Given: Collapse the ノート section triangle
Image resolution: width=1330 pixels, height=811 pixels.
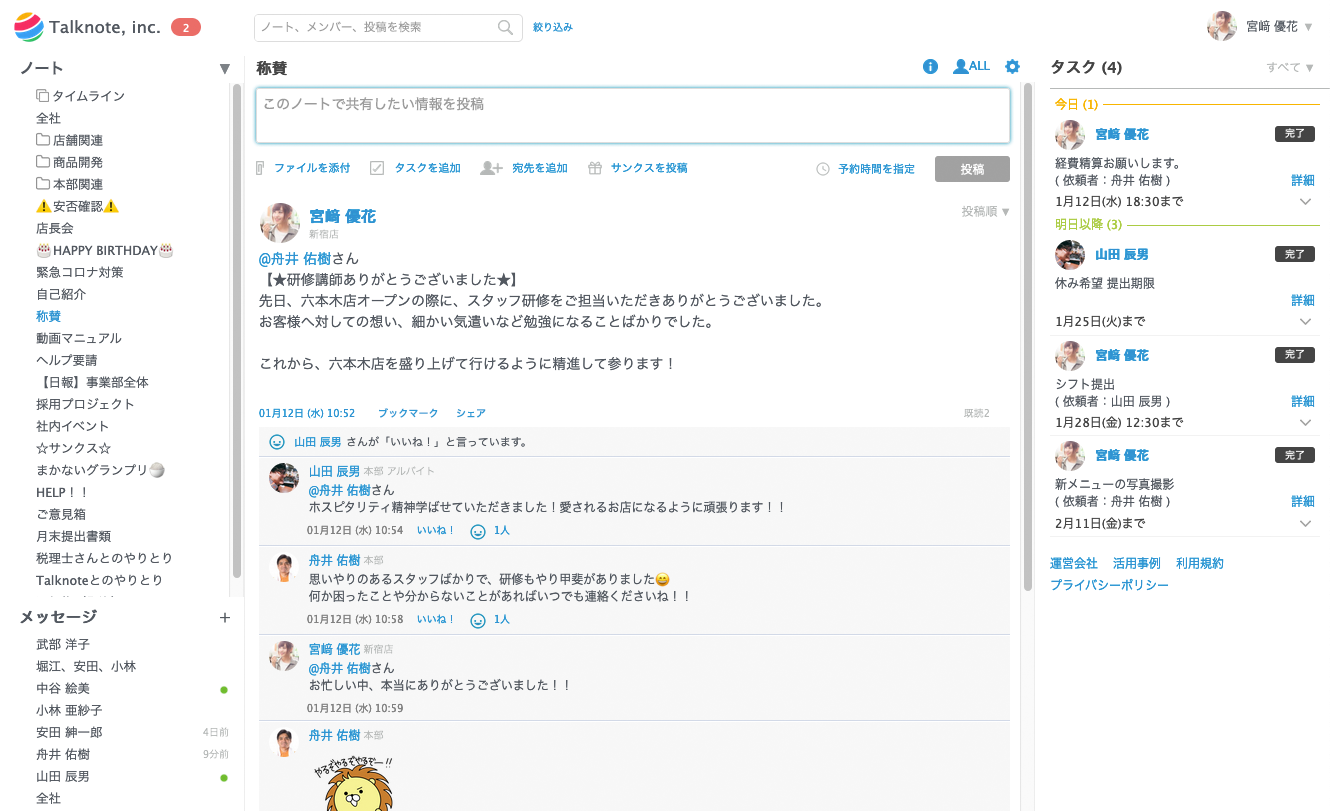Looking at the screenshot, I should tap(225, 69).
